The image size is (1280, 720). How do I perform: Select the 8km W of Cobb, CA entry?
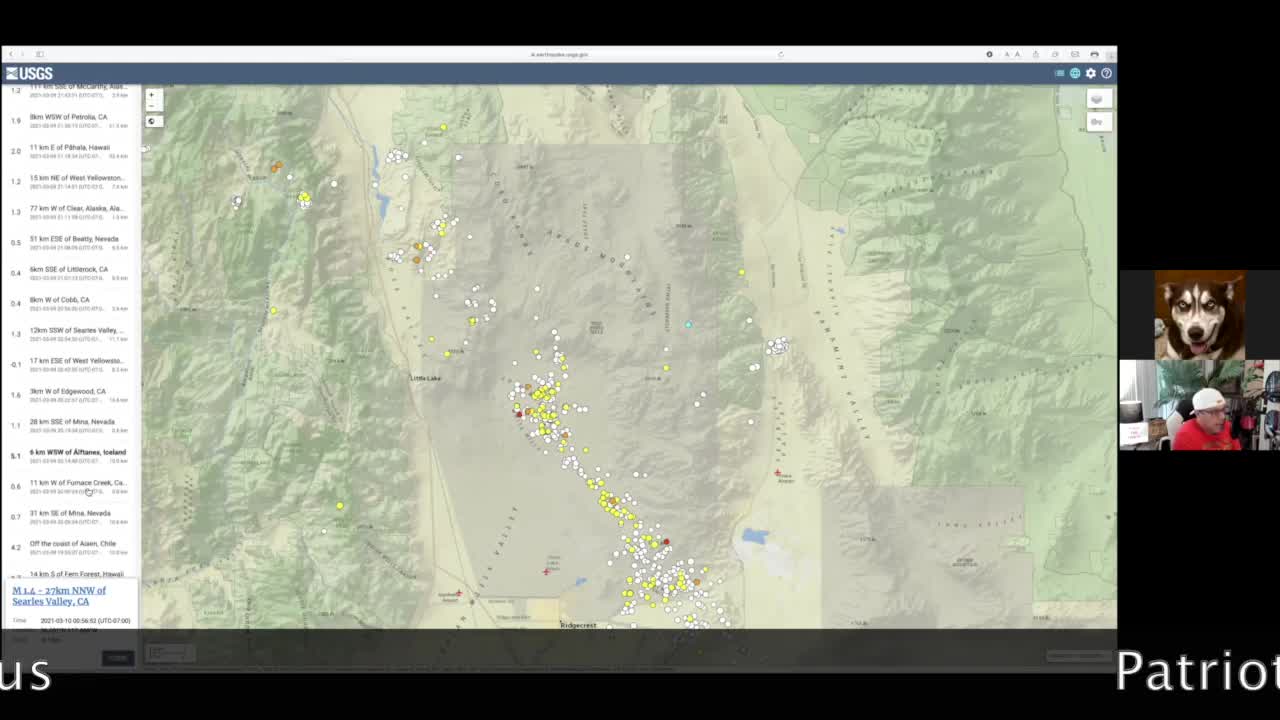(x=70, y=303)
